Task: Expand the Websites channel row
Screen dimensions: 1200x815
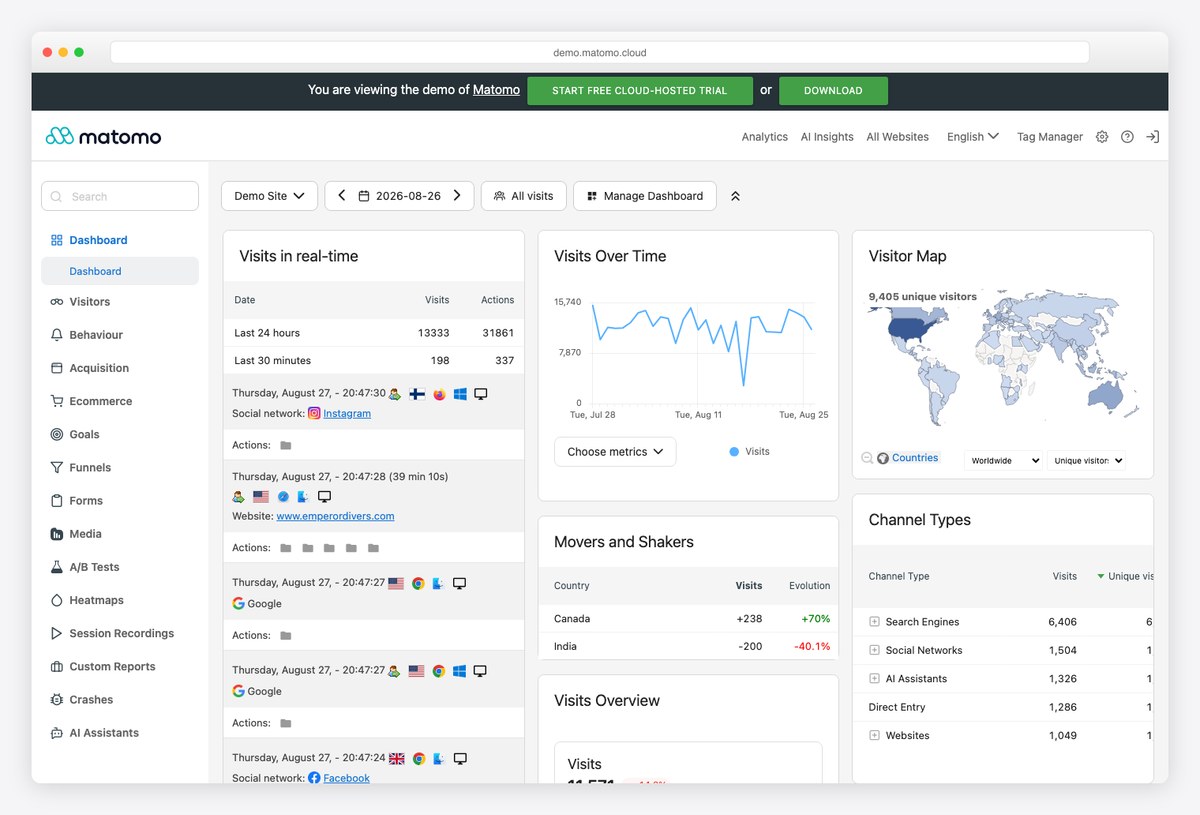Action: coord(874,736)
